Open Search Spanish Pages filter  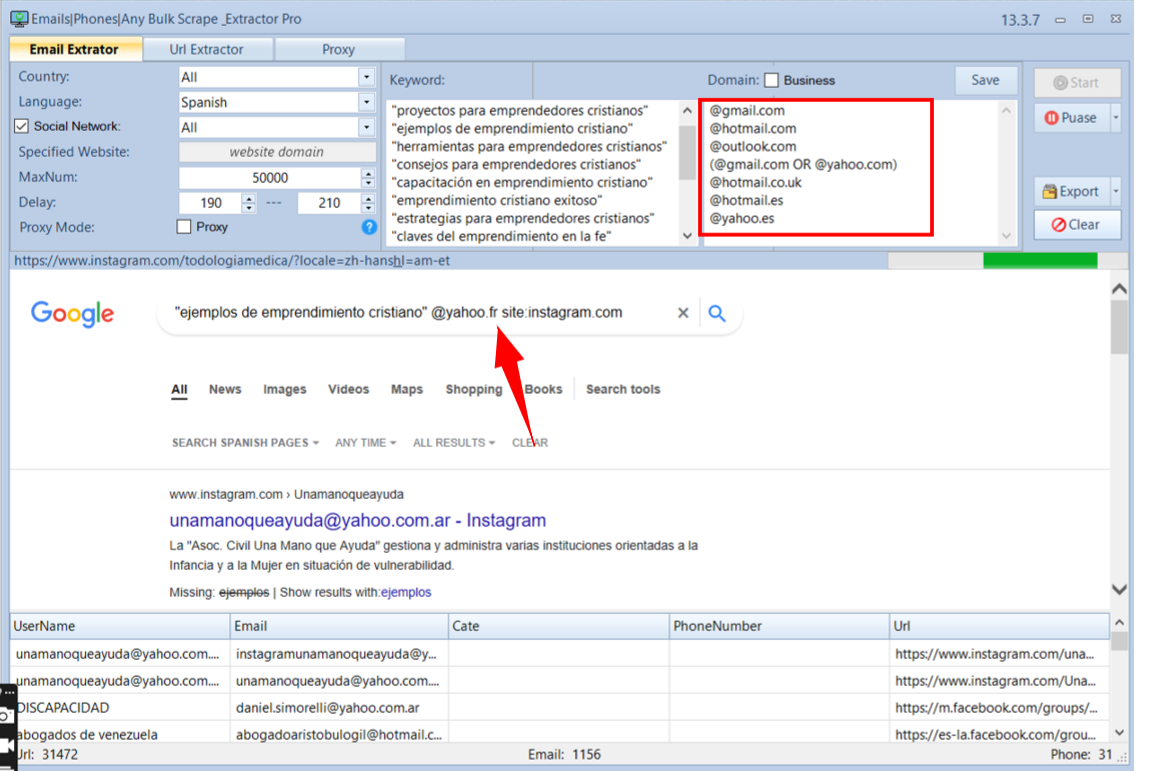[x=245, y=443]
